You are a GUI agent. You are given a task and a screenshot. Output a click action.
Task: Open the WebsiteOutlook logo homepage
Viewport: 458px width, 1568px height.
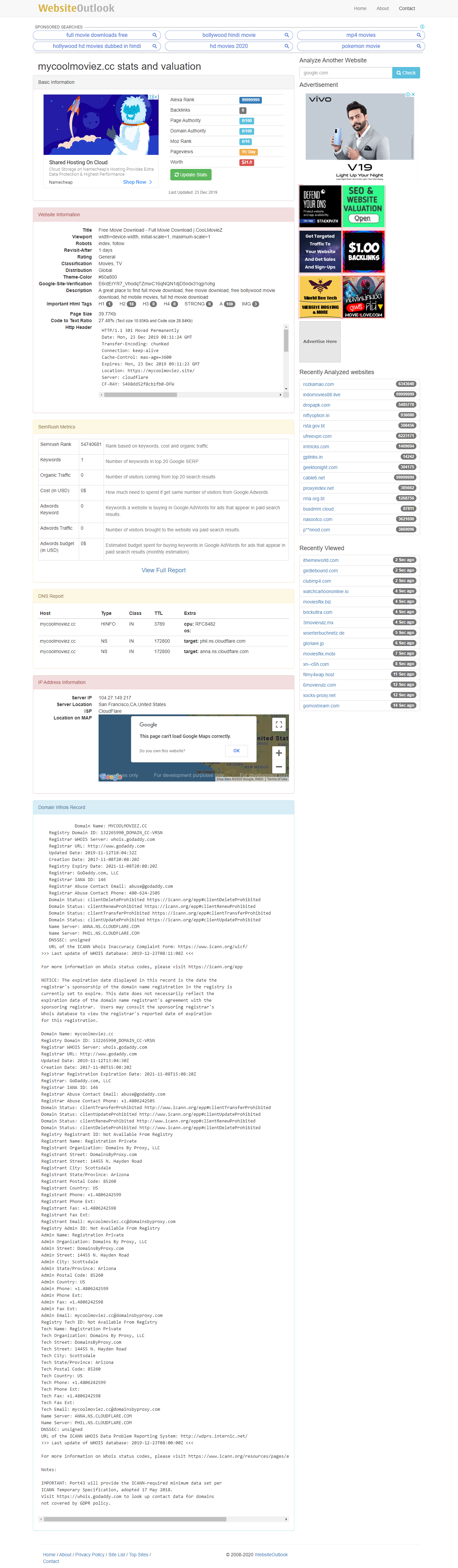76,8
